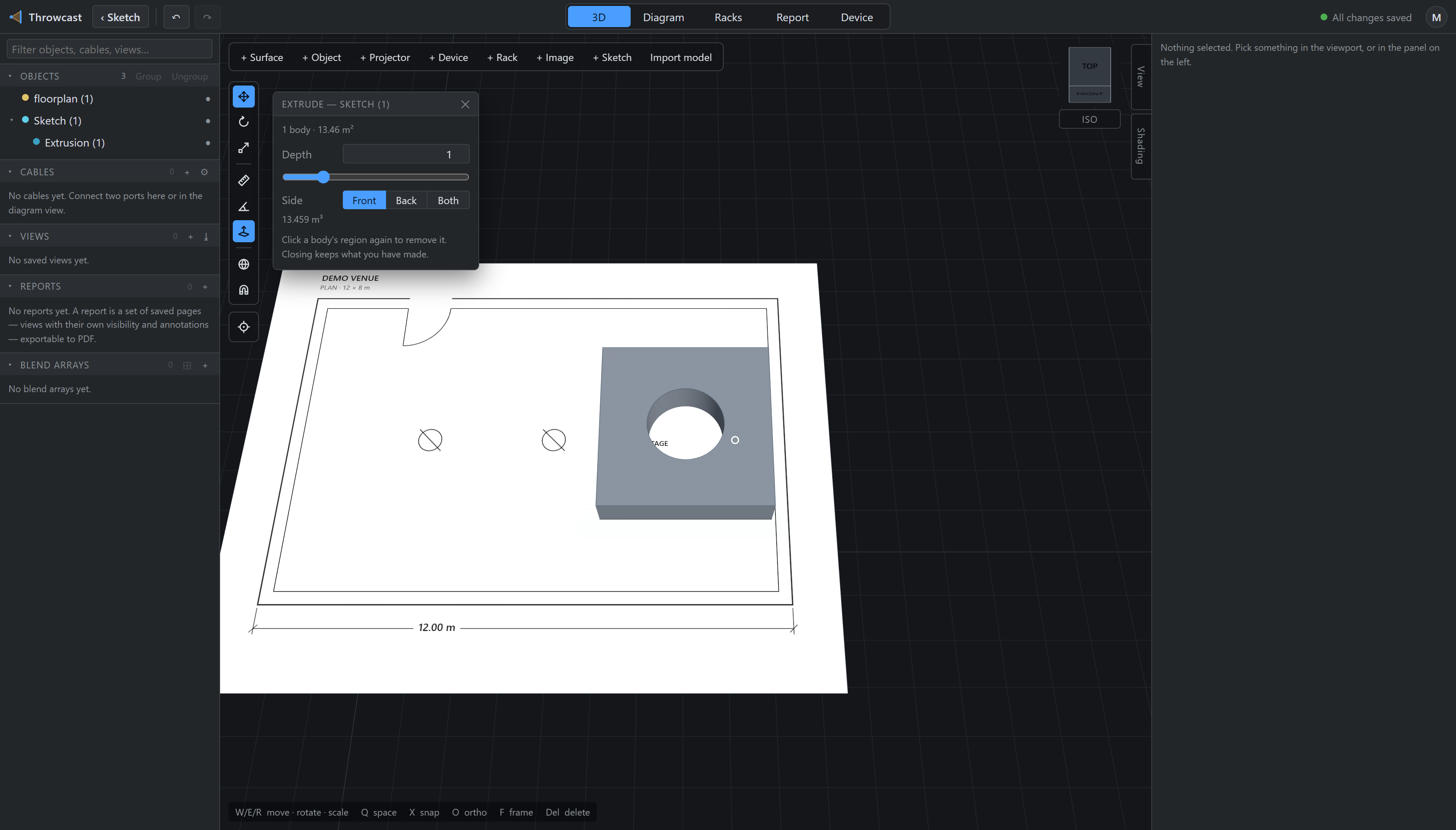The image size is (1456, 830).
Task: Select the Scale tool
Action: 243,148
